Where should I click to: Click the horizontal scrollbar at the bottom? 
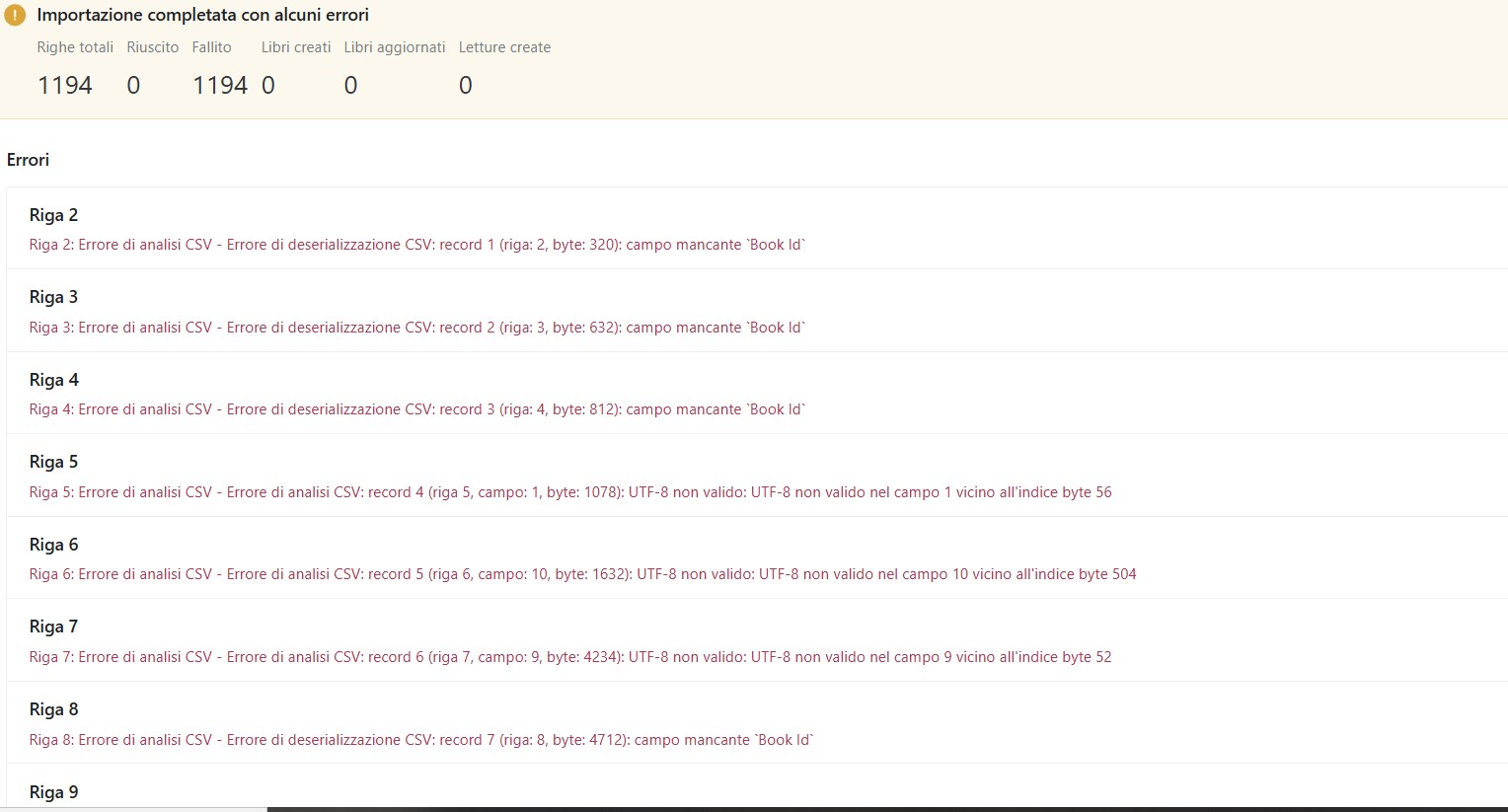tap(886, 809)
